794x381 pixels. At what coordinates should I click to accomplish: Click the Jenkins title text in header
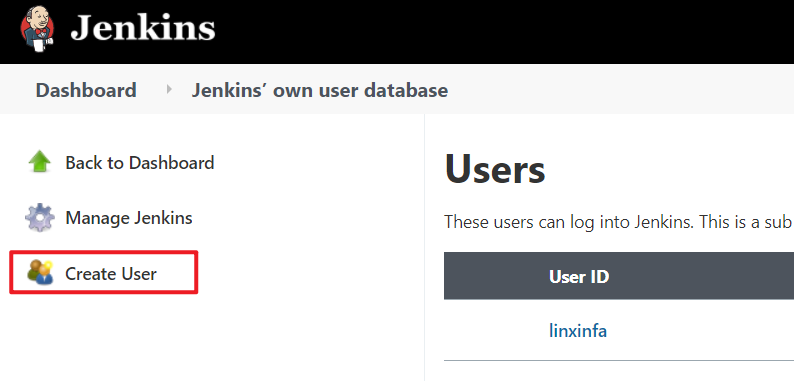point(143,28)
